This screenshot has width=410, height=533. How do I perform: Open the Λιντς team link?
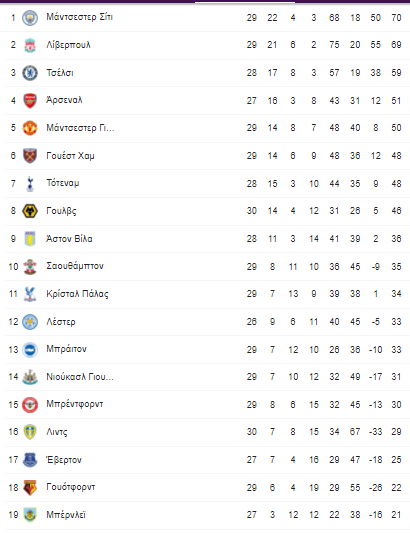pyautogui.click(x=57, y=432)
